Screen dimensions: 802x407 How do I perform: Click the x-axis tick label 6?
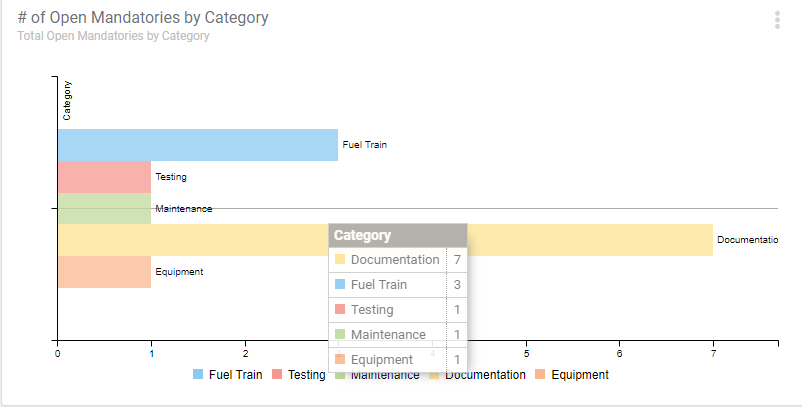(619, 353)
